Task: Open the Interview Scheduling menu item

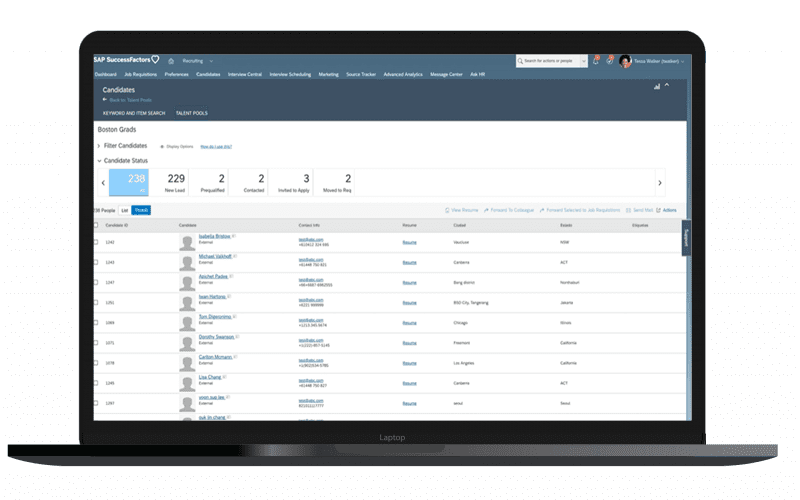Action: [x=292, y=74]
